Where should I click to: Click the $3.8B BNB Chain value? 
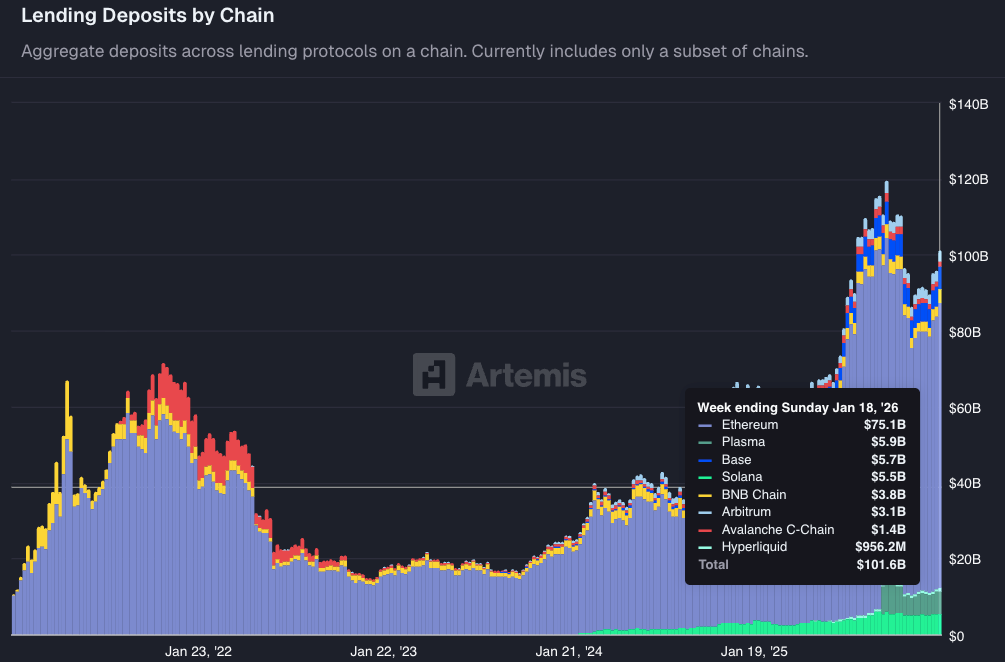[888, 495]
